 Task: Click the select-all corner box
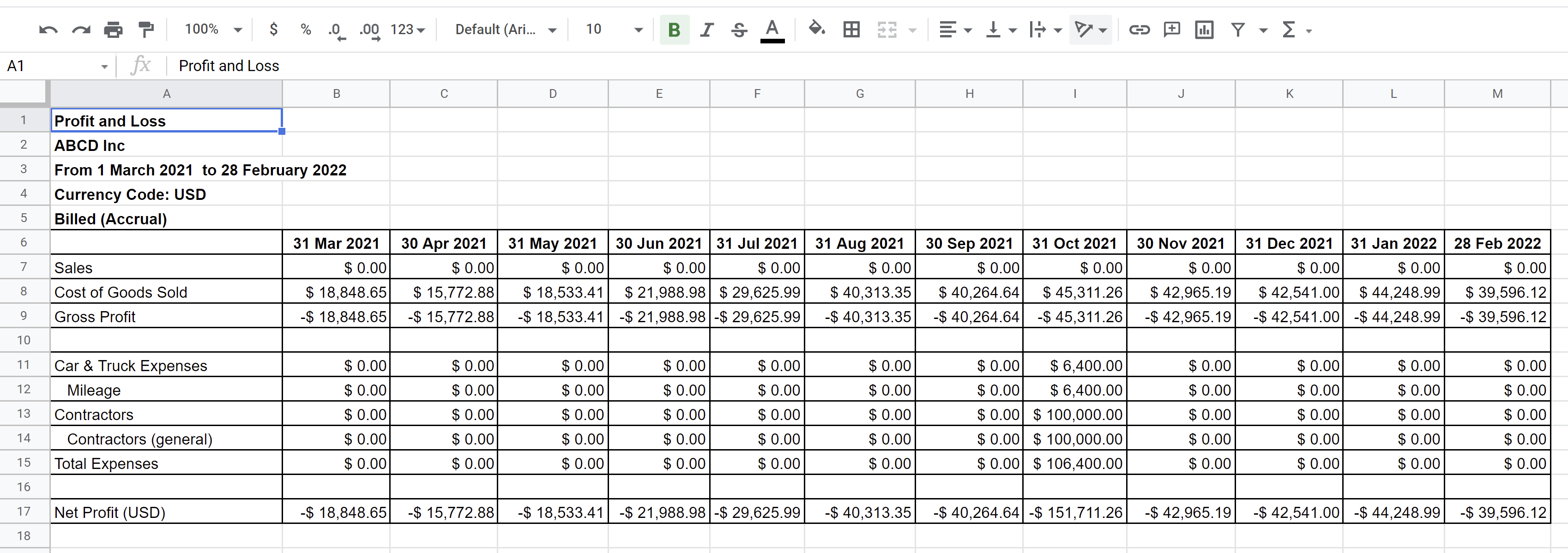tap(24, 94)
